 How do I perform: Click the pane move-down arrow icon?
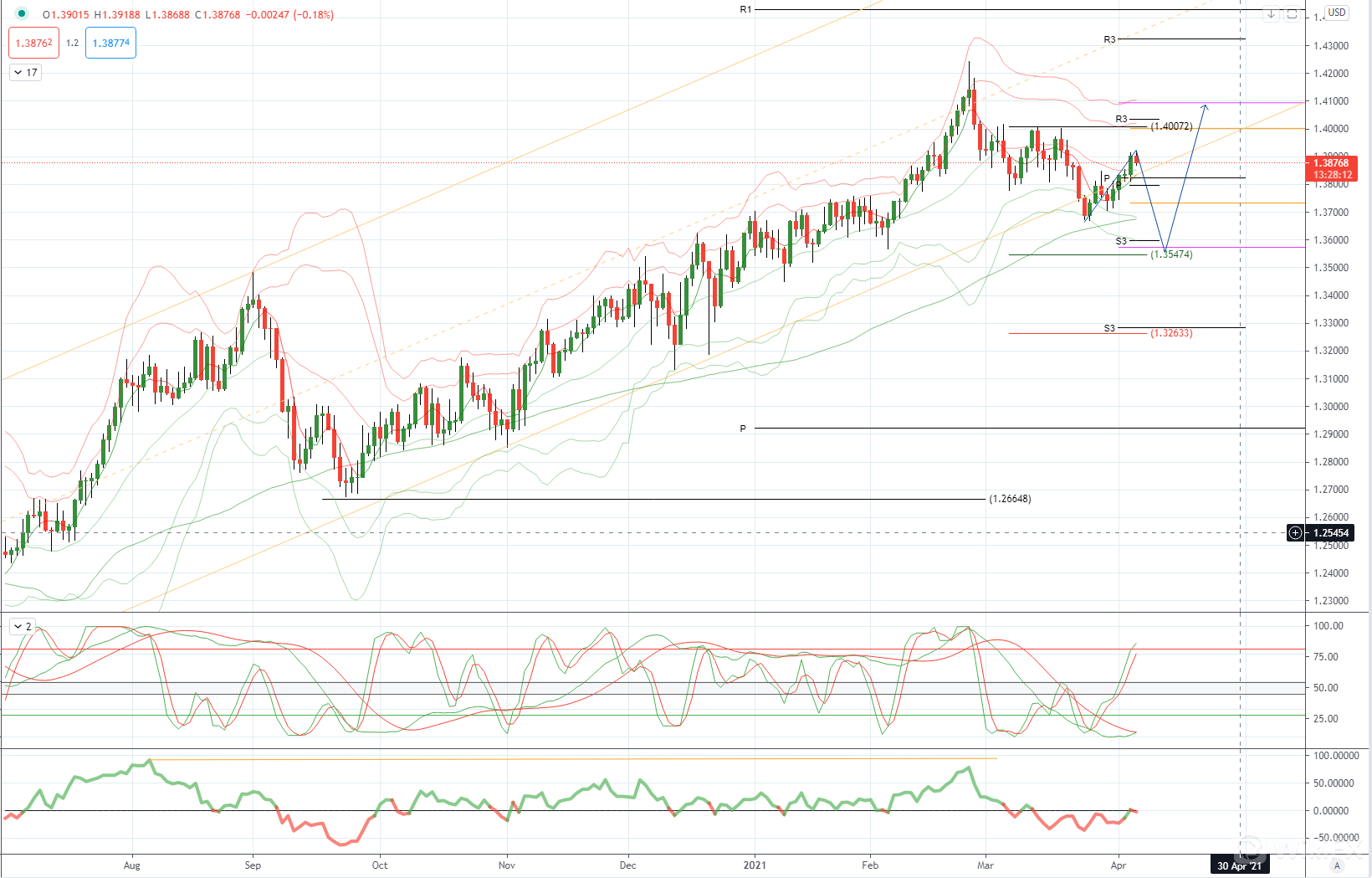1271,13
